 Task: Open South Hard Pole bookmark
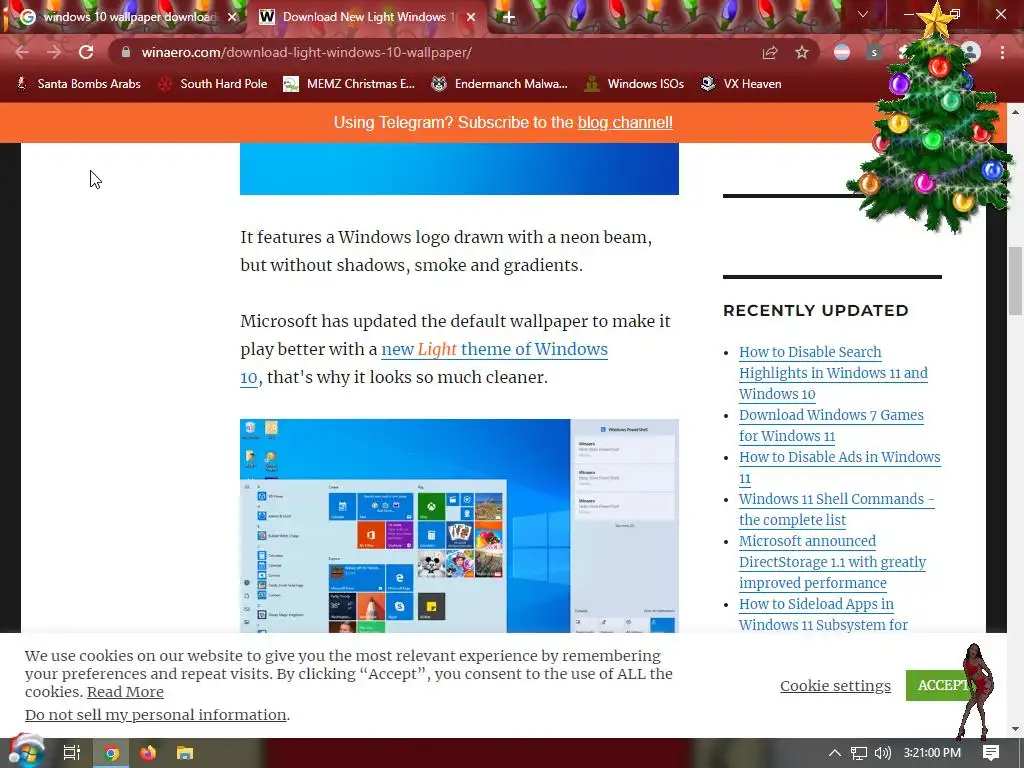coord(214,84)
